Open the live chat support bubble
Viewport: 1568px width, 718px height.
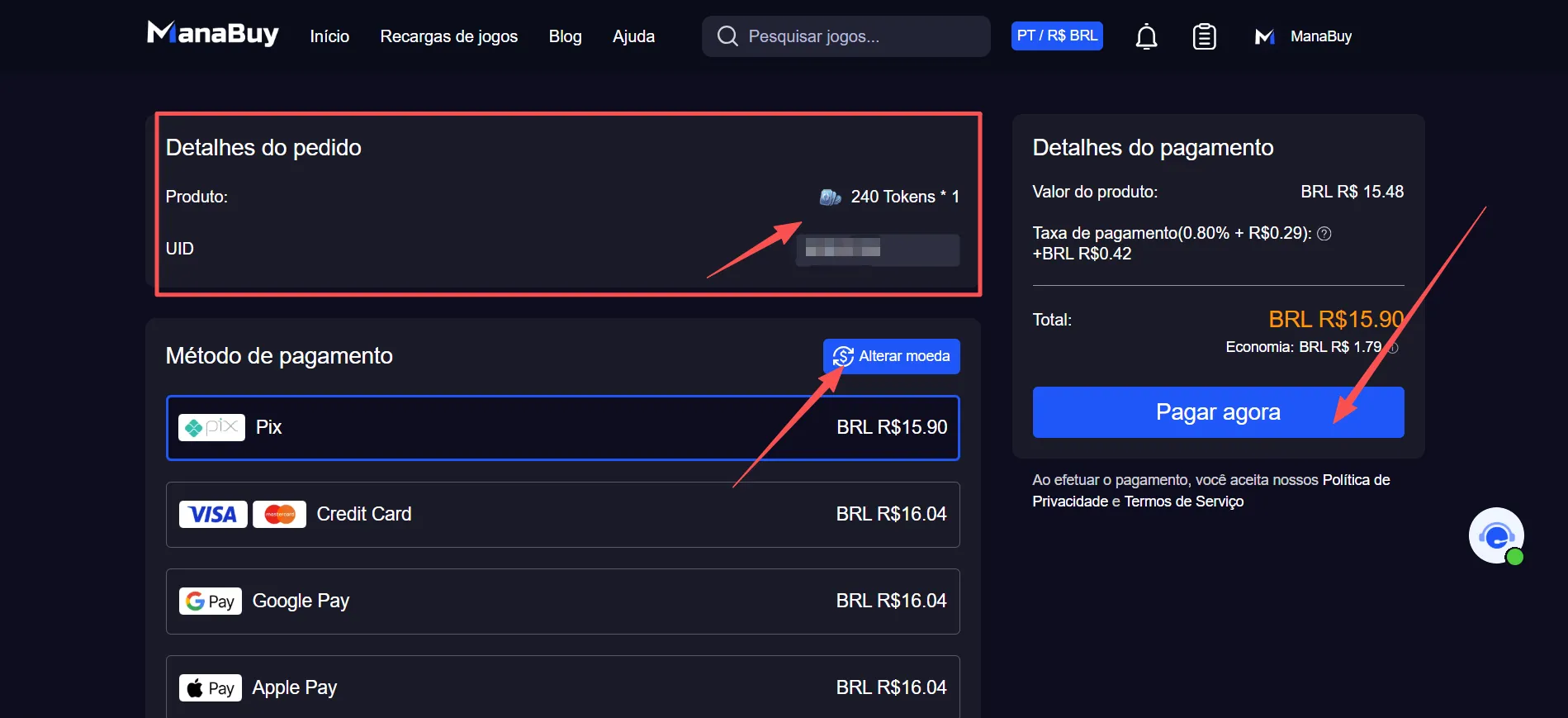tap(1496, 535)
